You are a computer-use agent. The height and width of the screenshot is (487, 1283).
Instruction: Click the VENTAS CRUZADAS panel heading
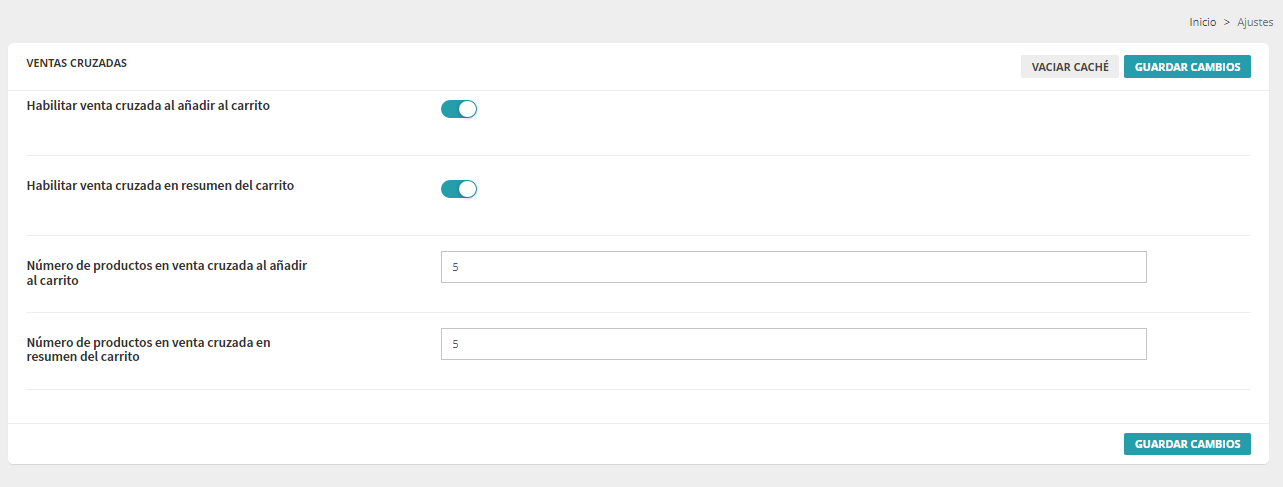pos(77,63)
